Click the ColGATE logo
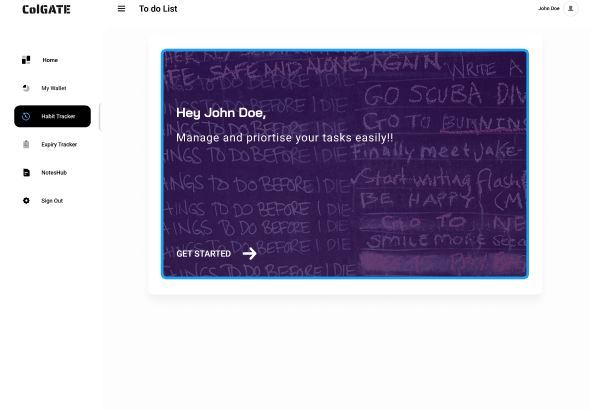590x410 pixels. click(x=46, y=9)
